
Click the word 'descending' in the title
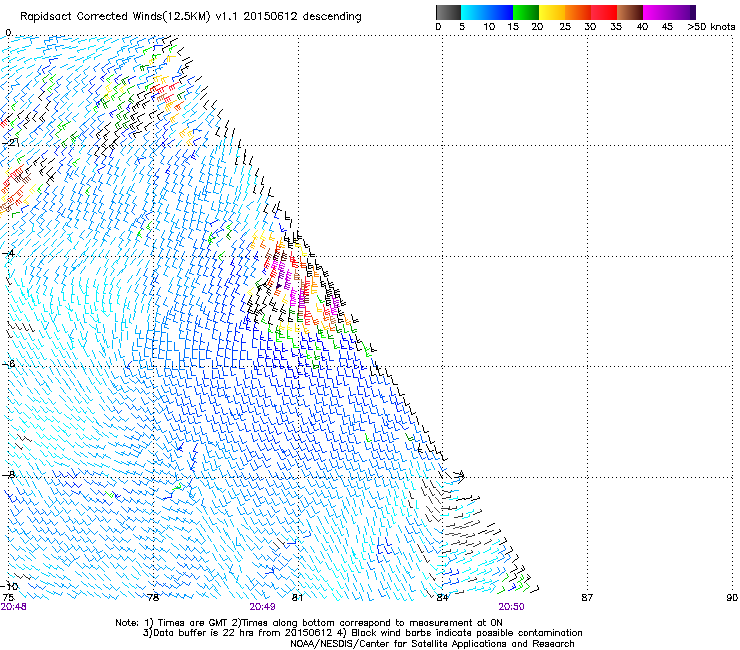(332, 17)
